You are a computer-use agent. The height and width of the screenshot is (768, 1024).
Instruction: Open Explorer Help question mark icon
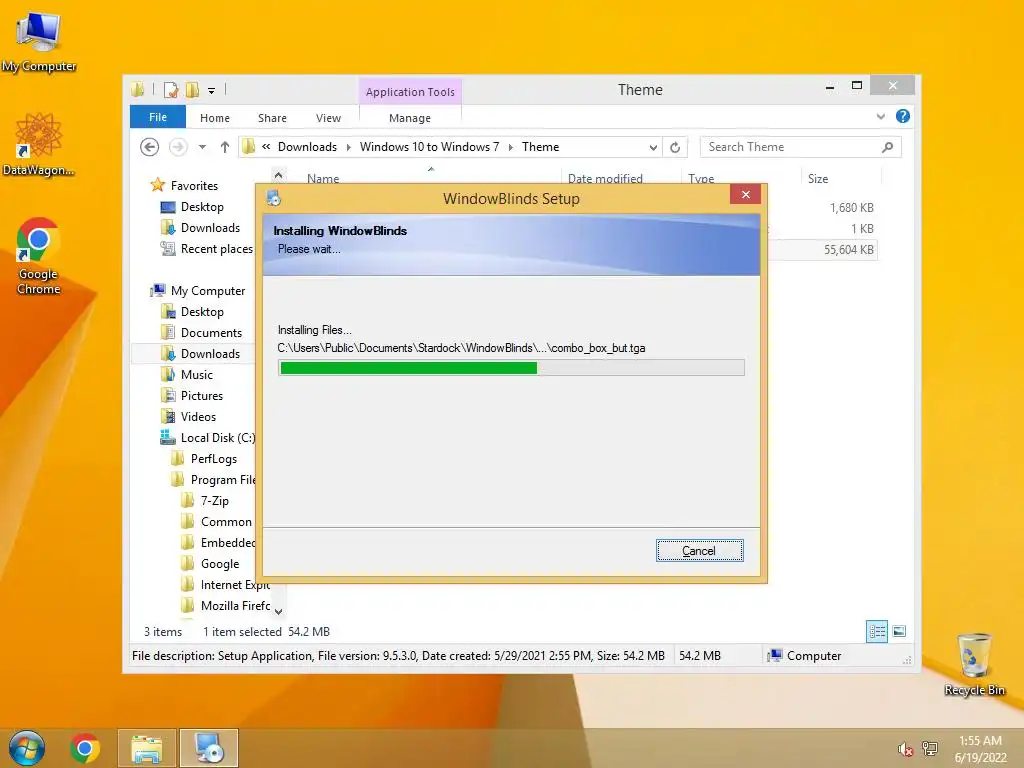click(903, 116)
